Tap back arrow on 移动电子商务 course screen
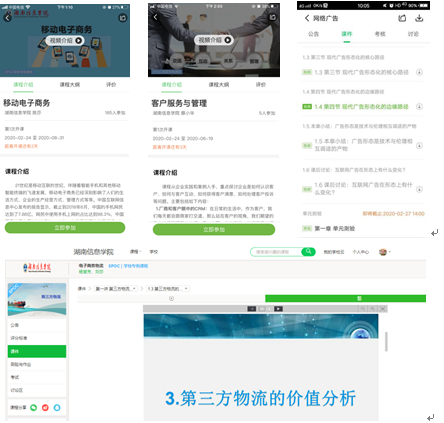444x423 pixels. pos(7,18)
